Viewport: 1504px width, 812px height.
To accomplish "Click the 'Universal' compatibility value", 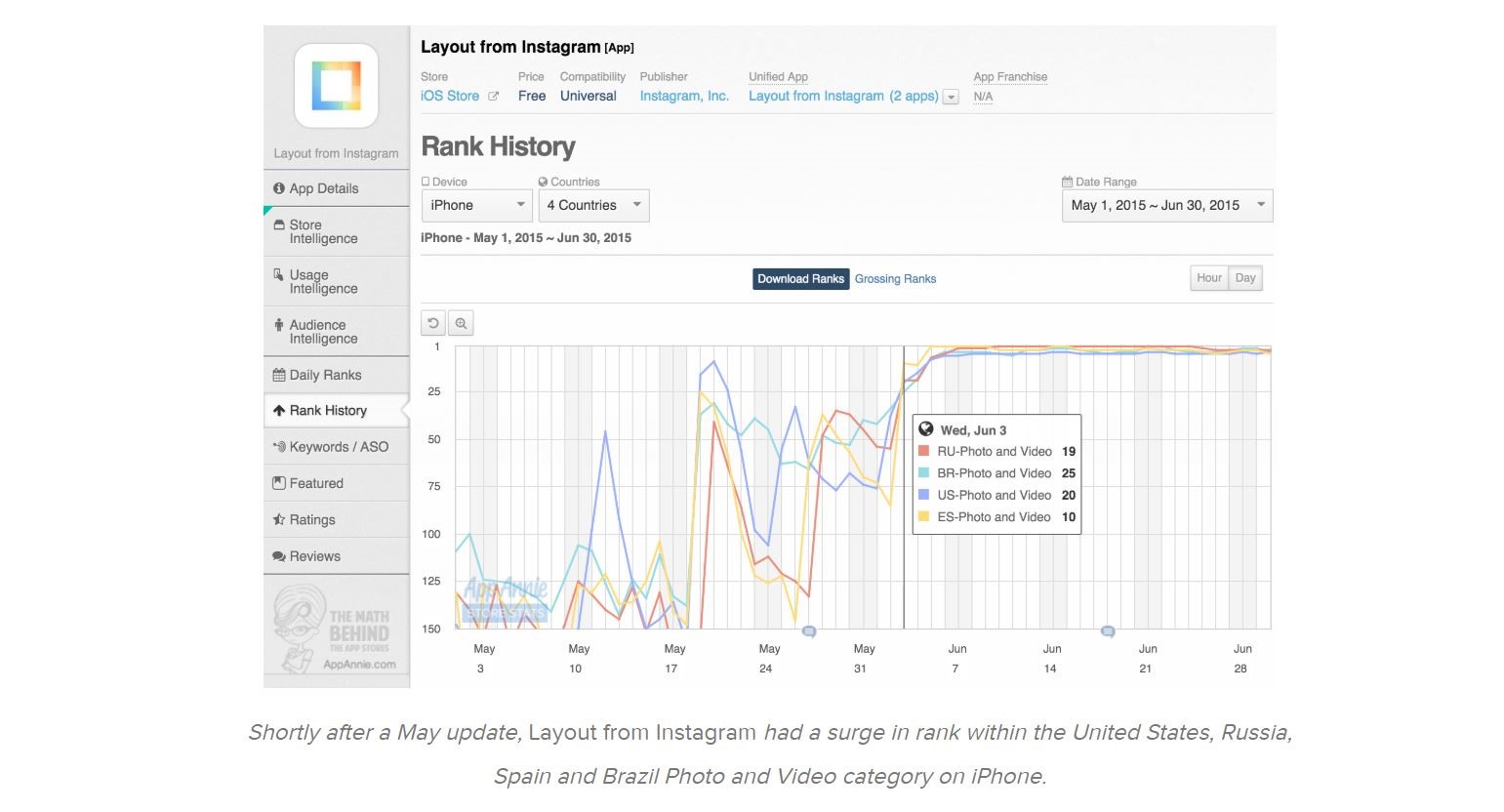I will click(x=589, y=96).
